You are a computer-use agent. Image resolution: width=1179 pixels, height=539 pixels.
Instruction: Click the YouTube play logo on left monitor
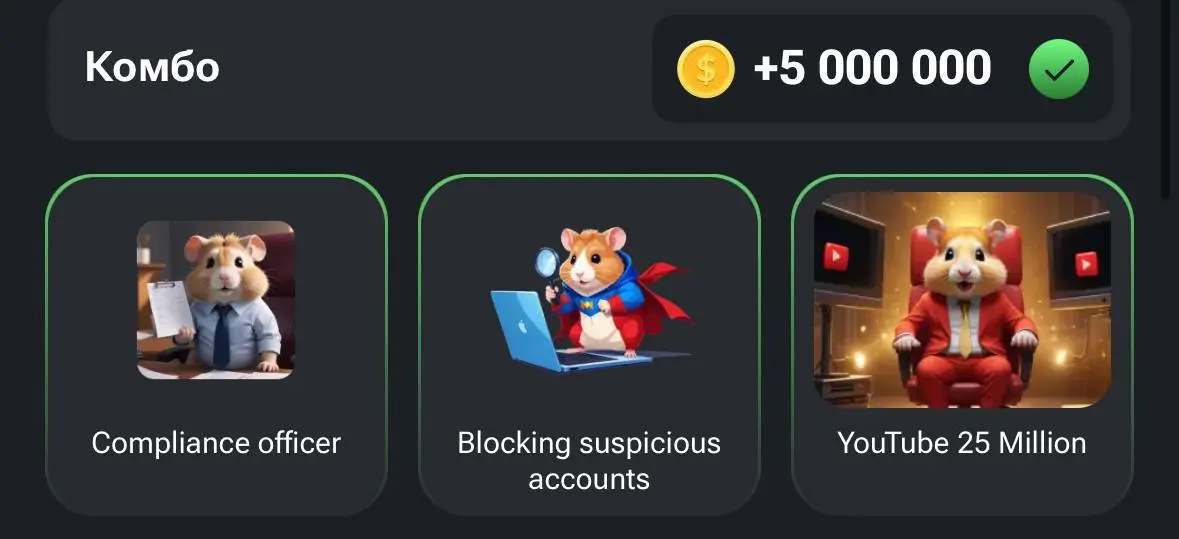coord(835,258)
